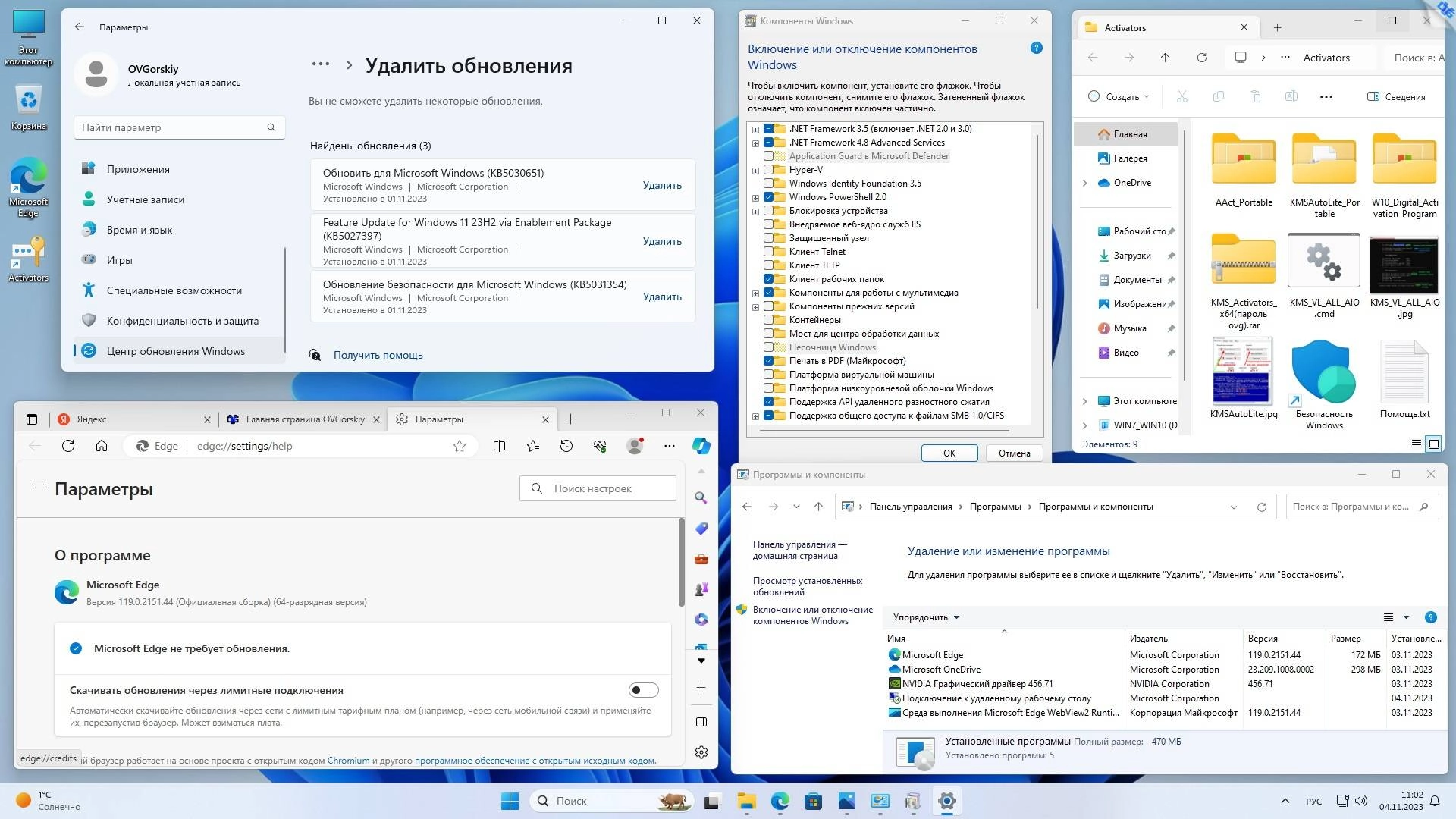Expand SMB 1.0/CIFS support node
Image resolution: width=1456 pixels, height=819 pixels.
pos(755,416)
